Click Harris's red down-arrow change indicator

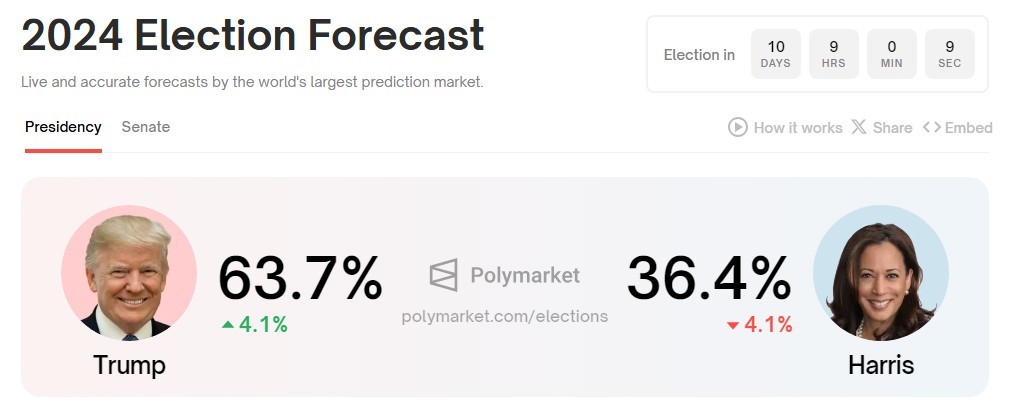click(x=733, y=325)
